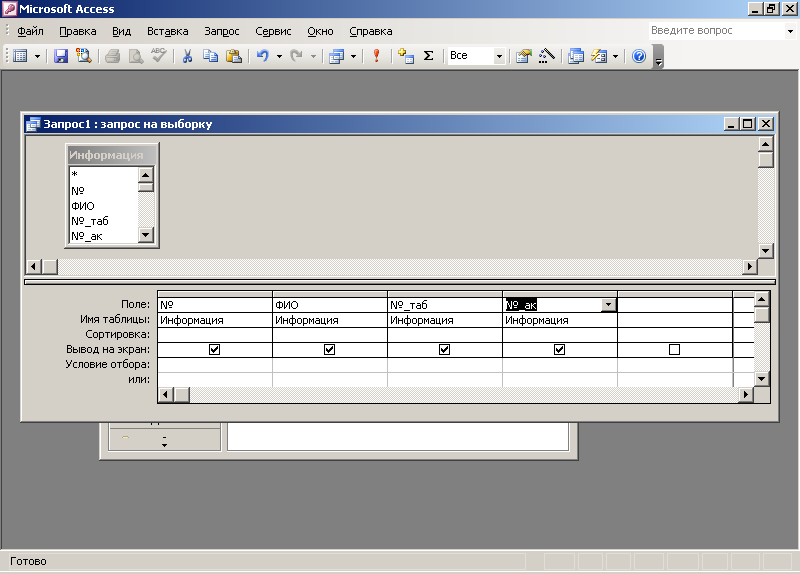Screen dimensions: 800x574
Task: Uncheck Show checkbox for №_таб column
Action: [x=444, y=350]
